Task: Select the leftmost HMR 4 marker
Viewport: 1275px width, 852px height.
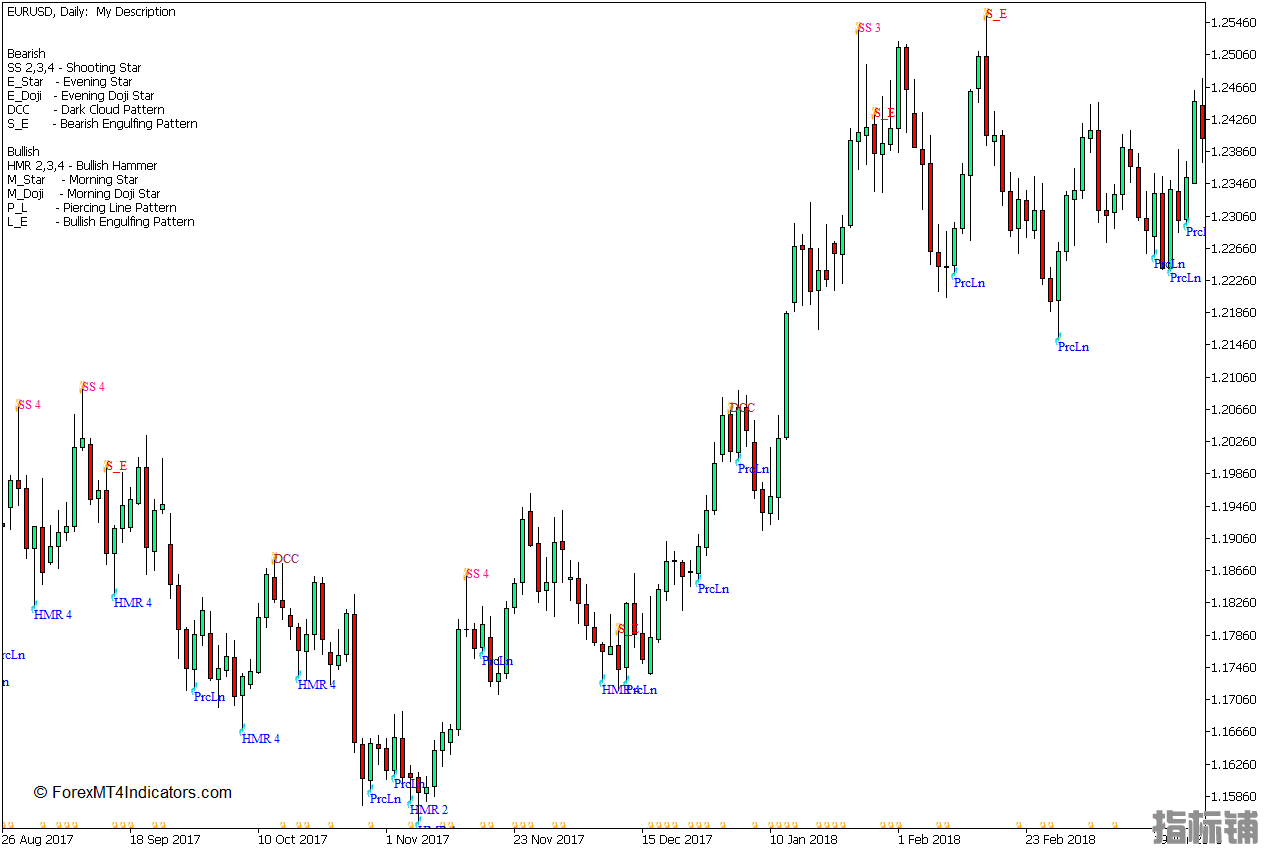Action: (52, 615)
